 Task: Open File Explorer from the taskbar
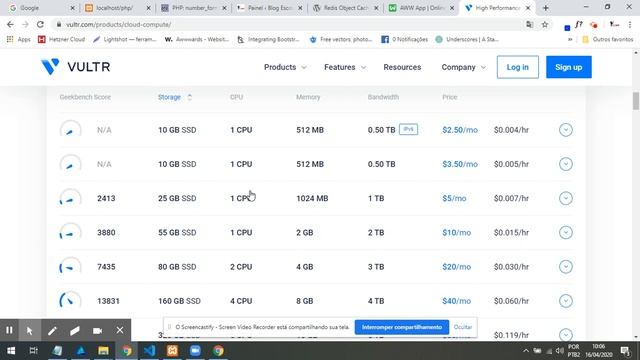pos(103,351)
